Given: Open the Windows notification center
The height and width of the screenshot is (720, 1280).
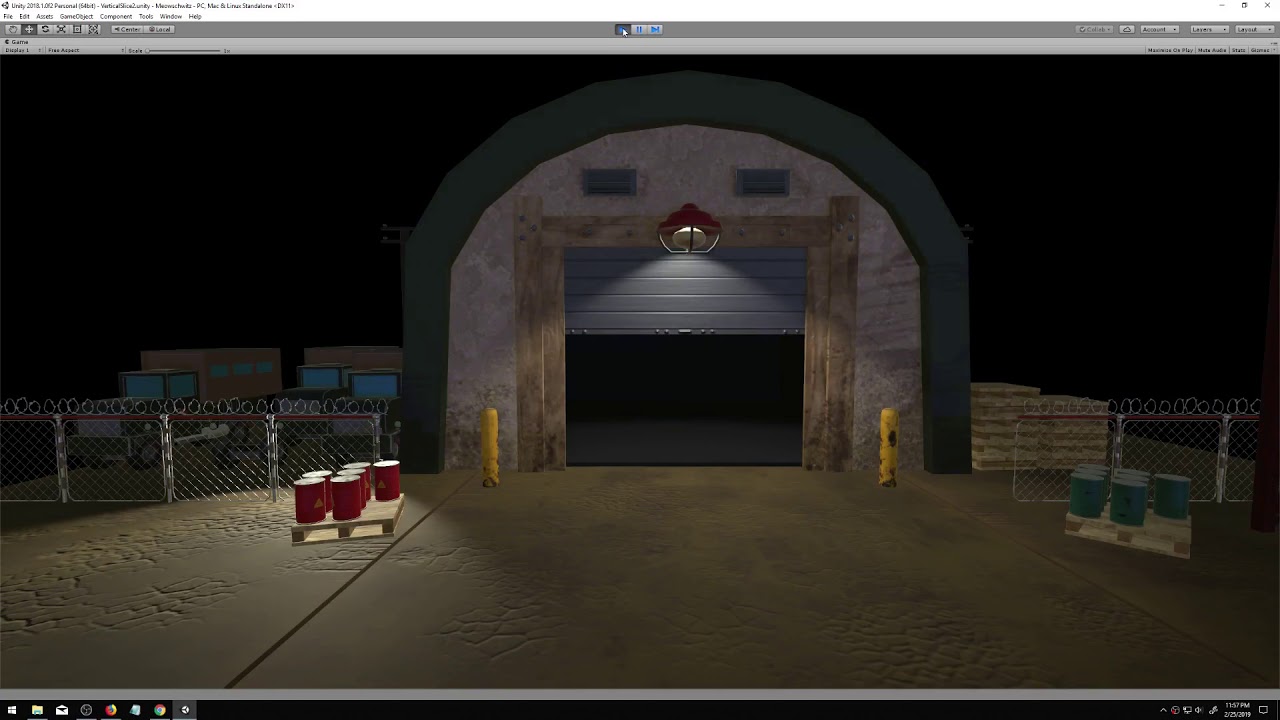Looking at the screenshot, I should (1263, 710).
